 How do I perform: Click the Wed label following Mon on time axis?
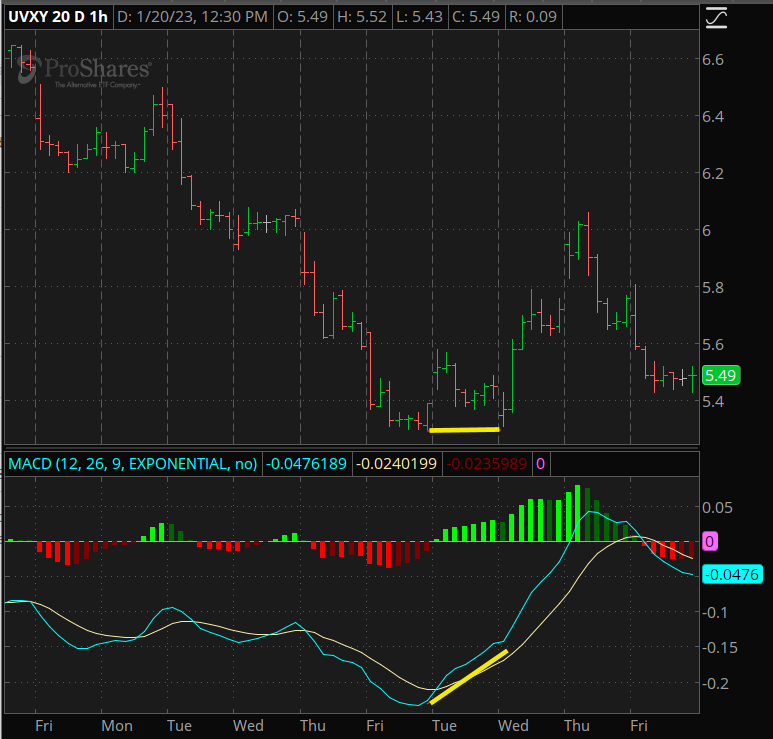tap(248, 726)
